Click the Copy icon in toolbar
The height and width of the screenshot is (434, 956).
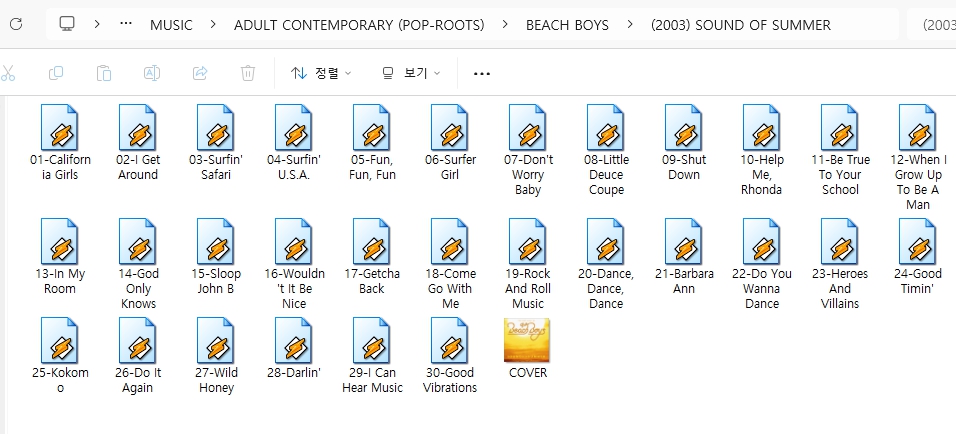coord(55,73)
